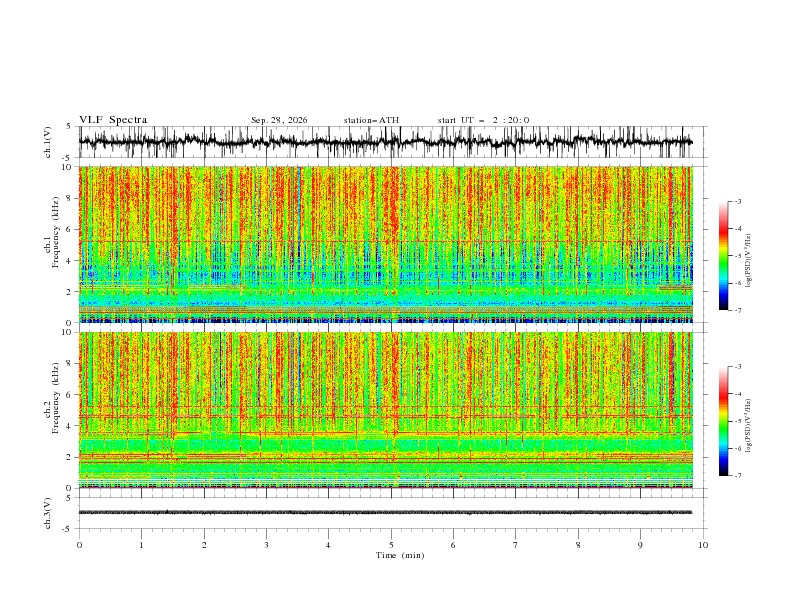Click the ch.1 spectrogram panel
The width and height of the screenshot is (792, 612).
(385, 244)
